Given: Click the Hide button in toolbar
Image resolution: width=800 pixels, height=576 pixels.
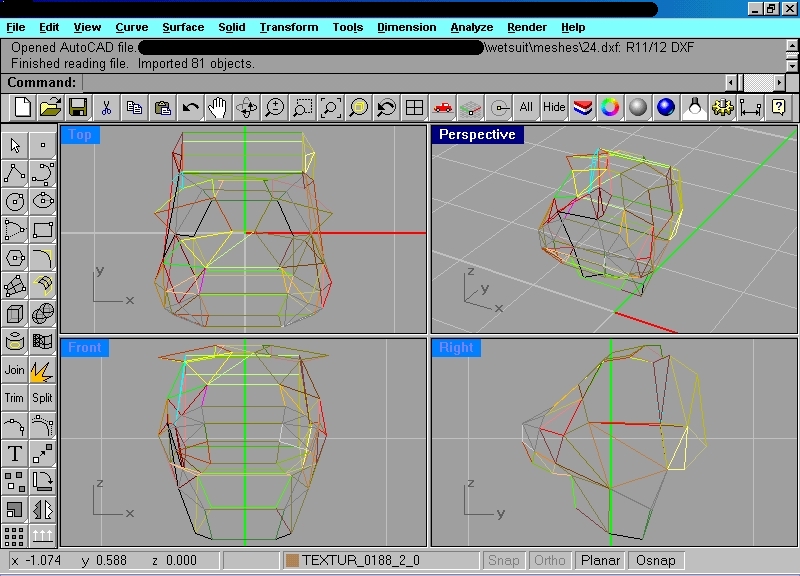Looking at the screenshot, I should pyautogui.click(x=554, y=107).
